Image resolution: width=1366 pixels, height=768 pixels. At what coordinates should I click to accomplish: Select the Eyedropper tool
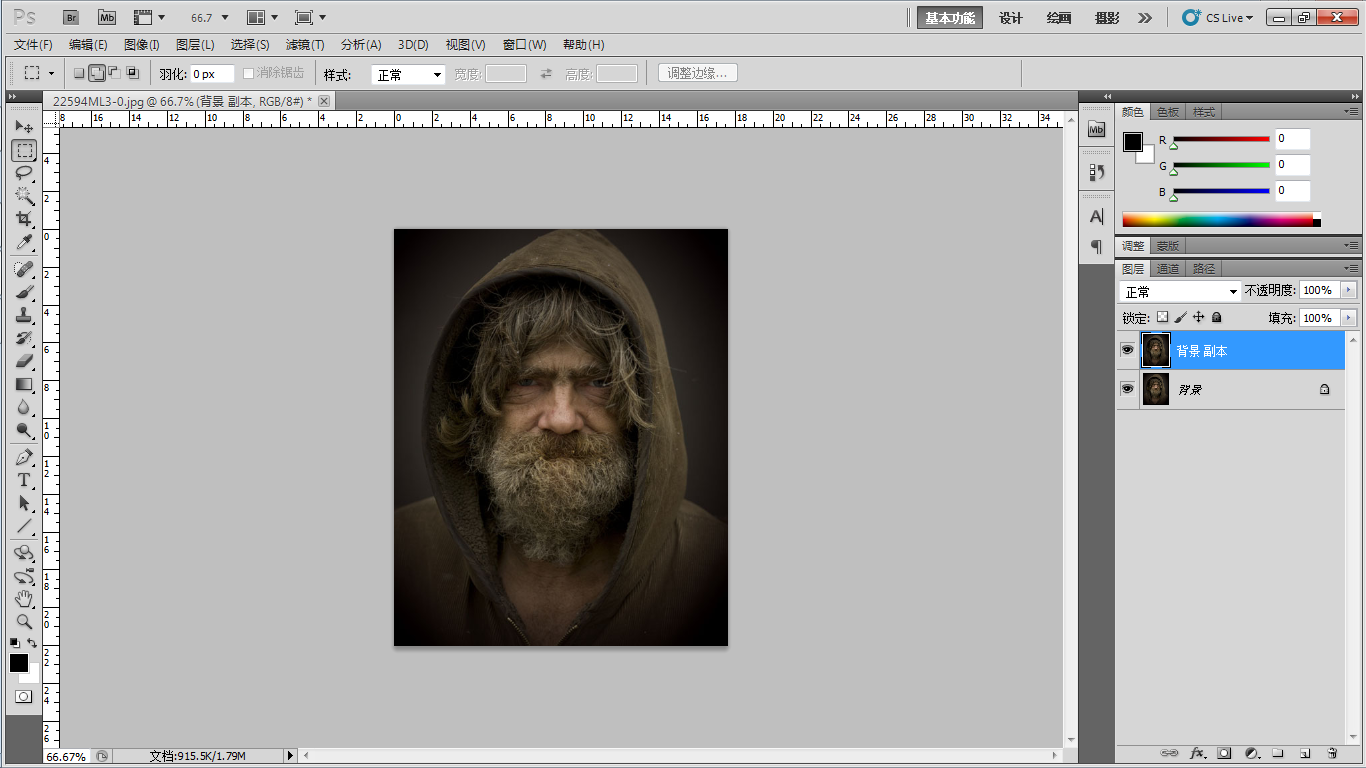(24, 242)
